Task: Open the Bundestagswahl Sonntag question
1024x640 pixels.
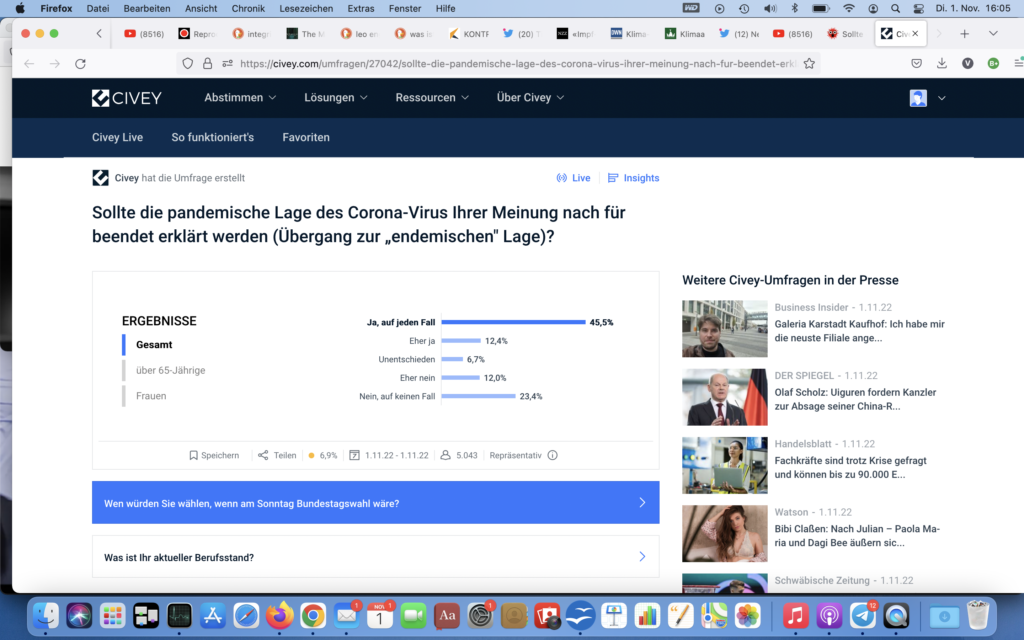Action: click(375, 503)
